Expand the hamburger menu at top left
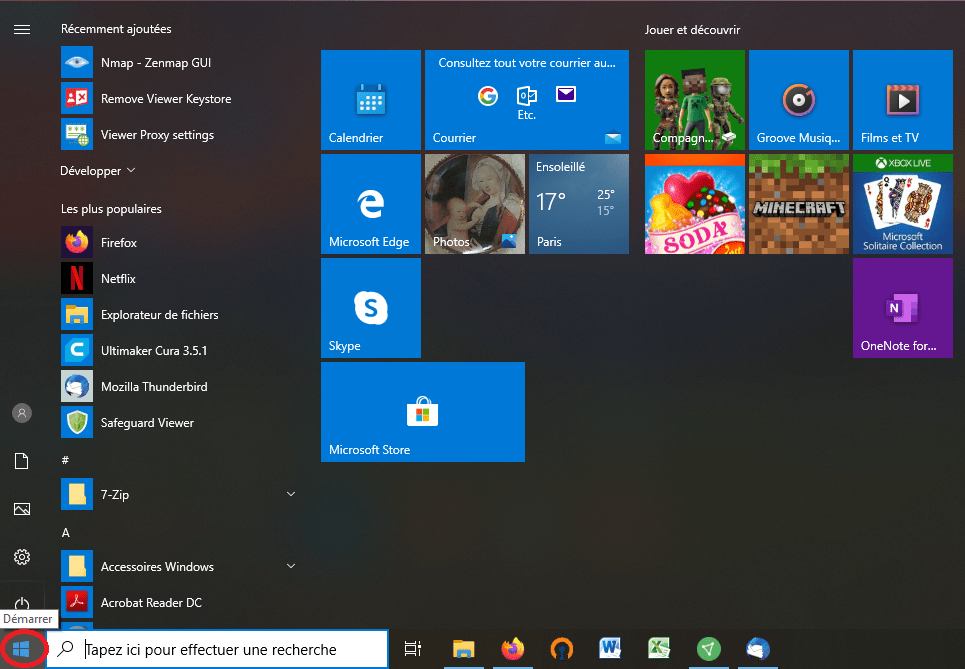The image size is (965, 669). tap(22, 30)
